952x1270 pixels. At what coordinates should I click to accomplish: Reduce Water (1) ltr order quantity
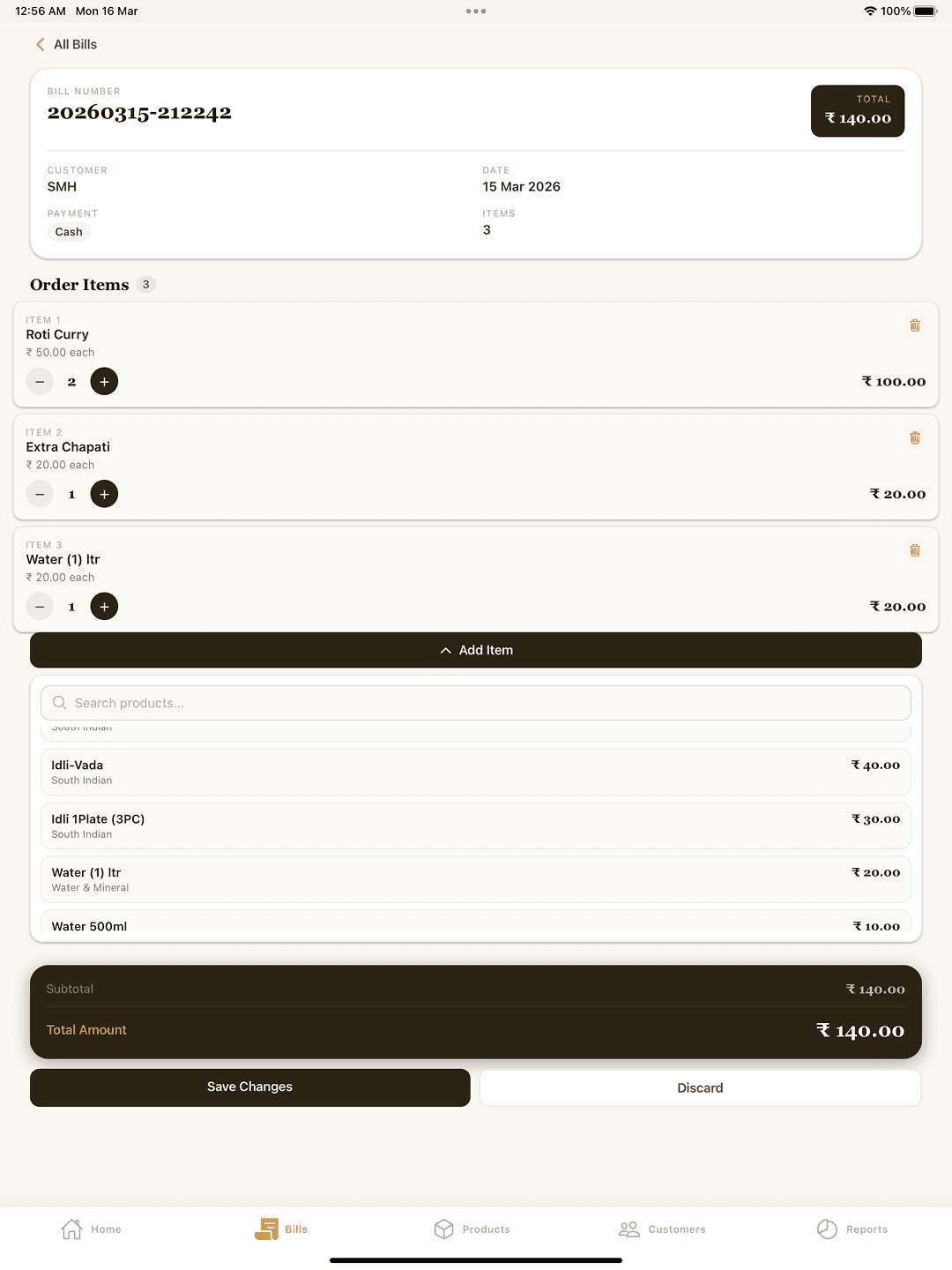40,607
